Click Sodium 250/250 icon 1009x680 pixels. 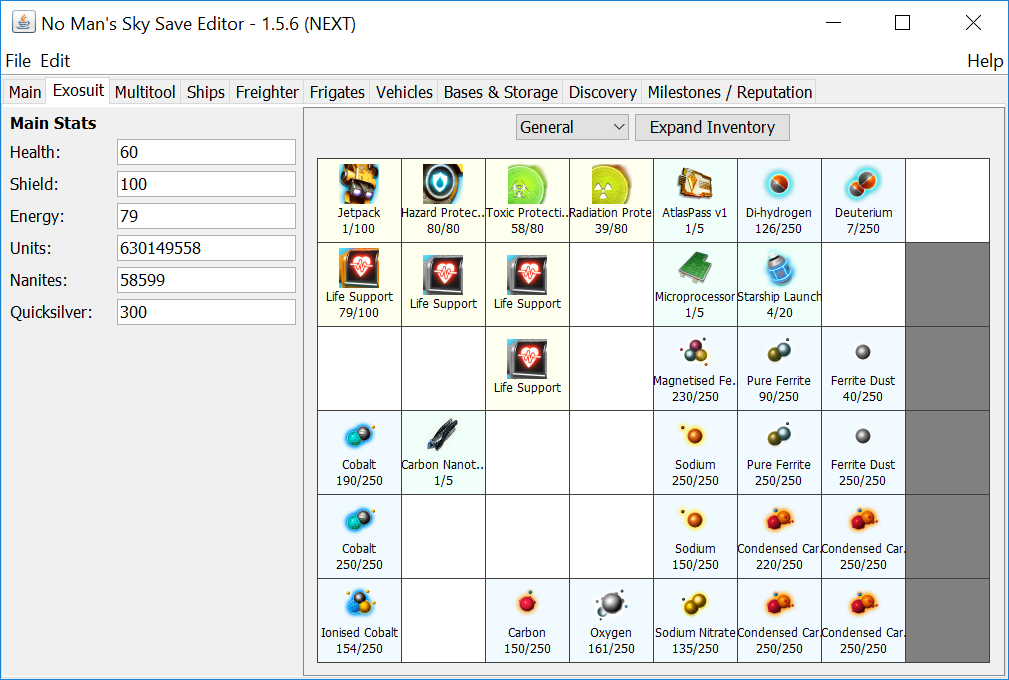(x=695, y=436)
